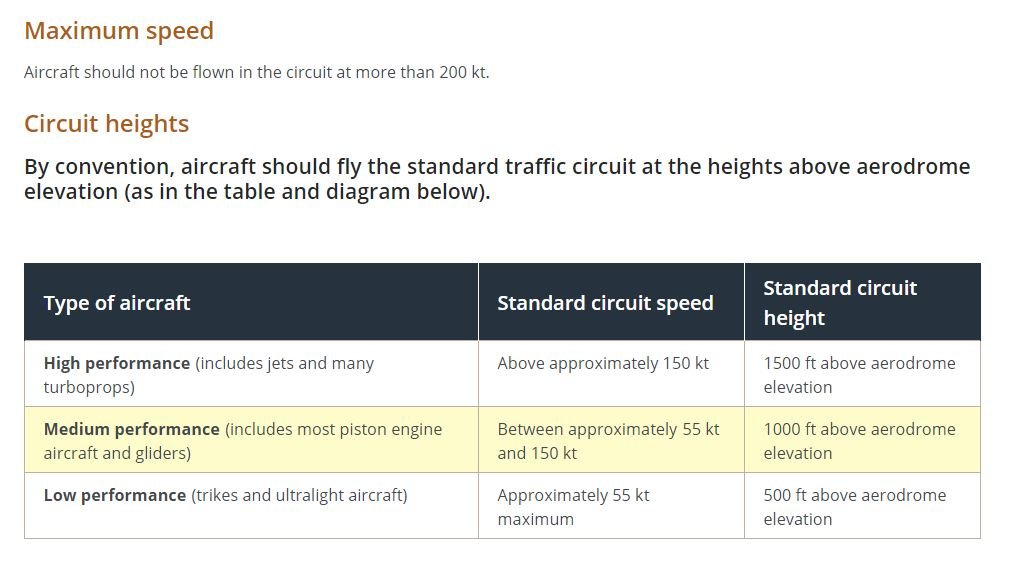Viewport: 1018px width, 563px height.
Task: Select the Low performance table cell
Action: click(251, 506)
